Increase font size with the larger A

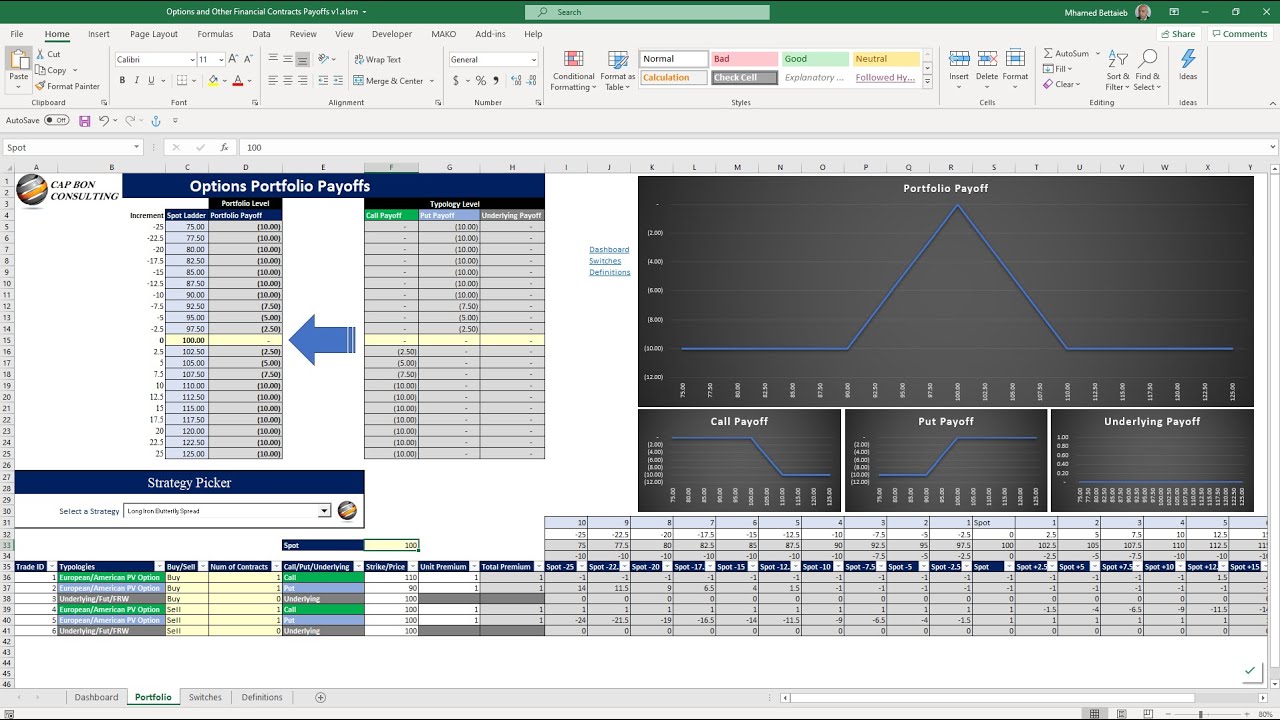point(233,60)
